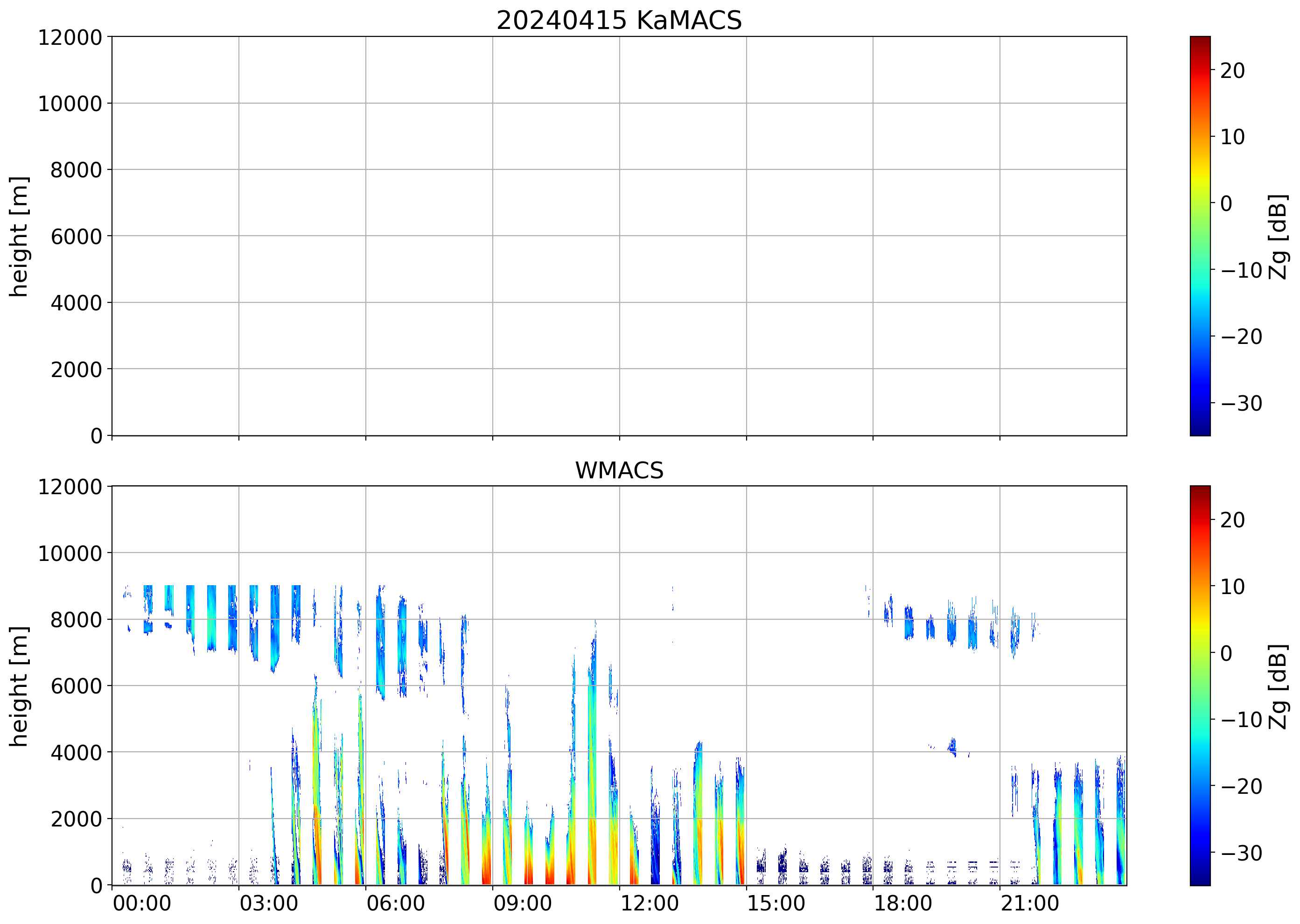Click the WMACS subplot title
The image size is (1300, 924).
point(619,470)
